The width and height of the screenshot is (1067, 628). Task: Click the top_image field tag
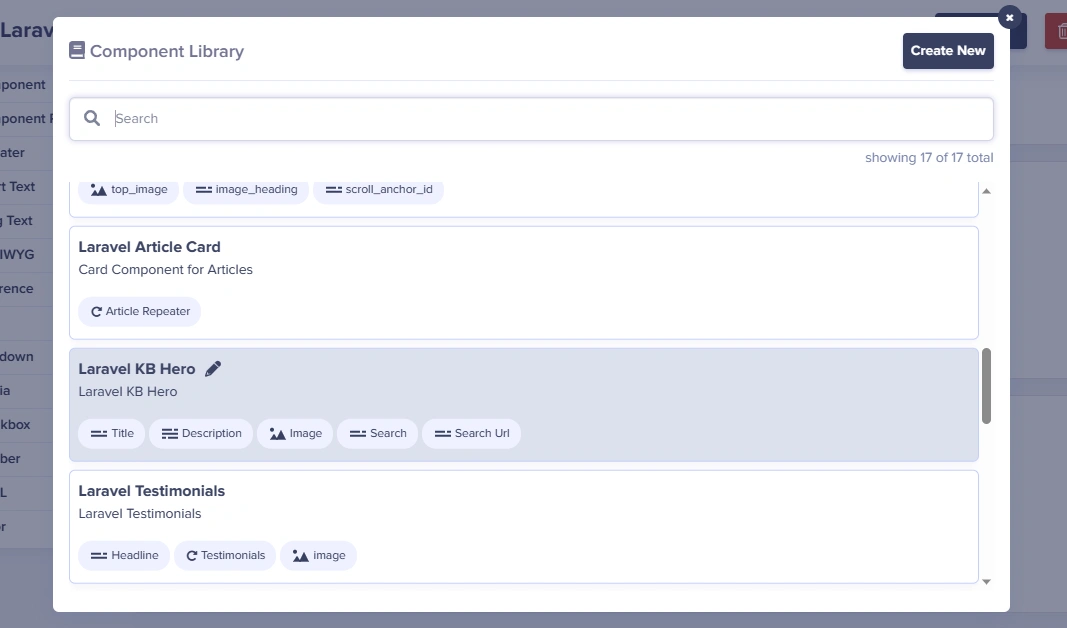pyautogui.click(x=129, y=189)
